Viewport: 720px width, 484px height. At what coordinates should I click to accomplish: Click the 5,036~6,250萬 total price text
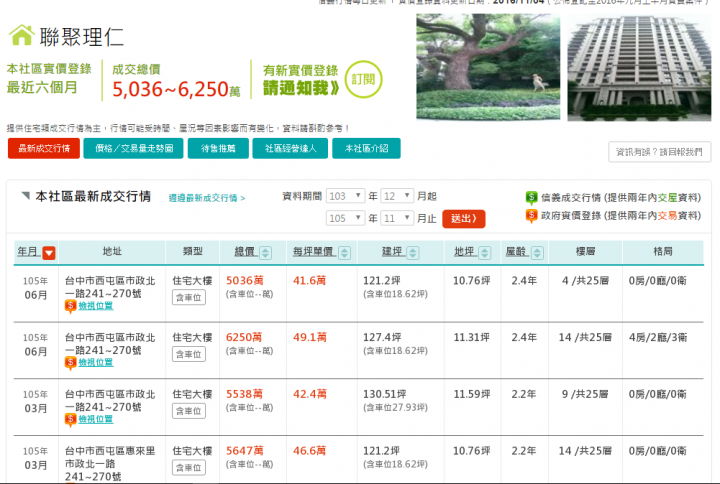point(176,89)
